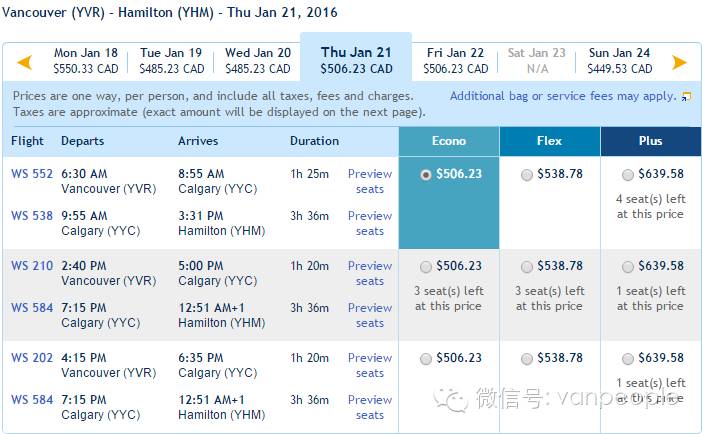Open flight details for WS 210
702x434 pixels.
tap(32, 266)
